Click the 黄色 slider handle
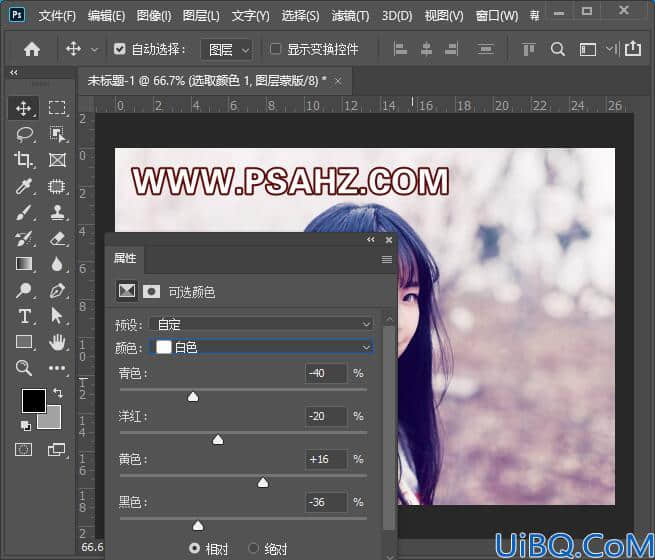This screenshot has width=655, height=560. (263, 482)
